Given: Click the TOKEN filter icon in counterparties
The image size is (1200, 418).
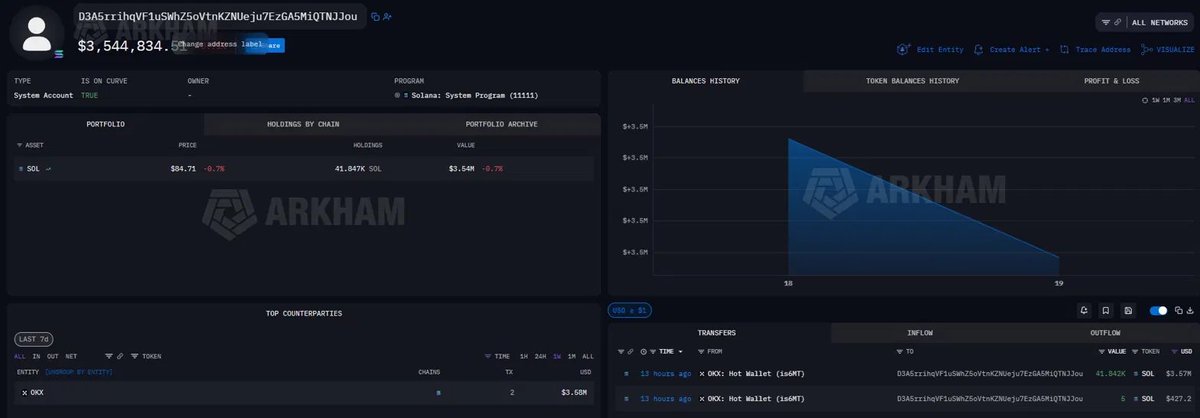Looking at the screenshot, I should 134,356.
